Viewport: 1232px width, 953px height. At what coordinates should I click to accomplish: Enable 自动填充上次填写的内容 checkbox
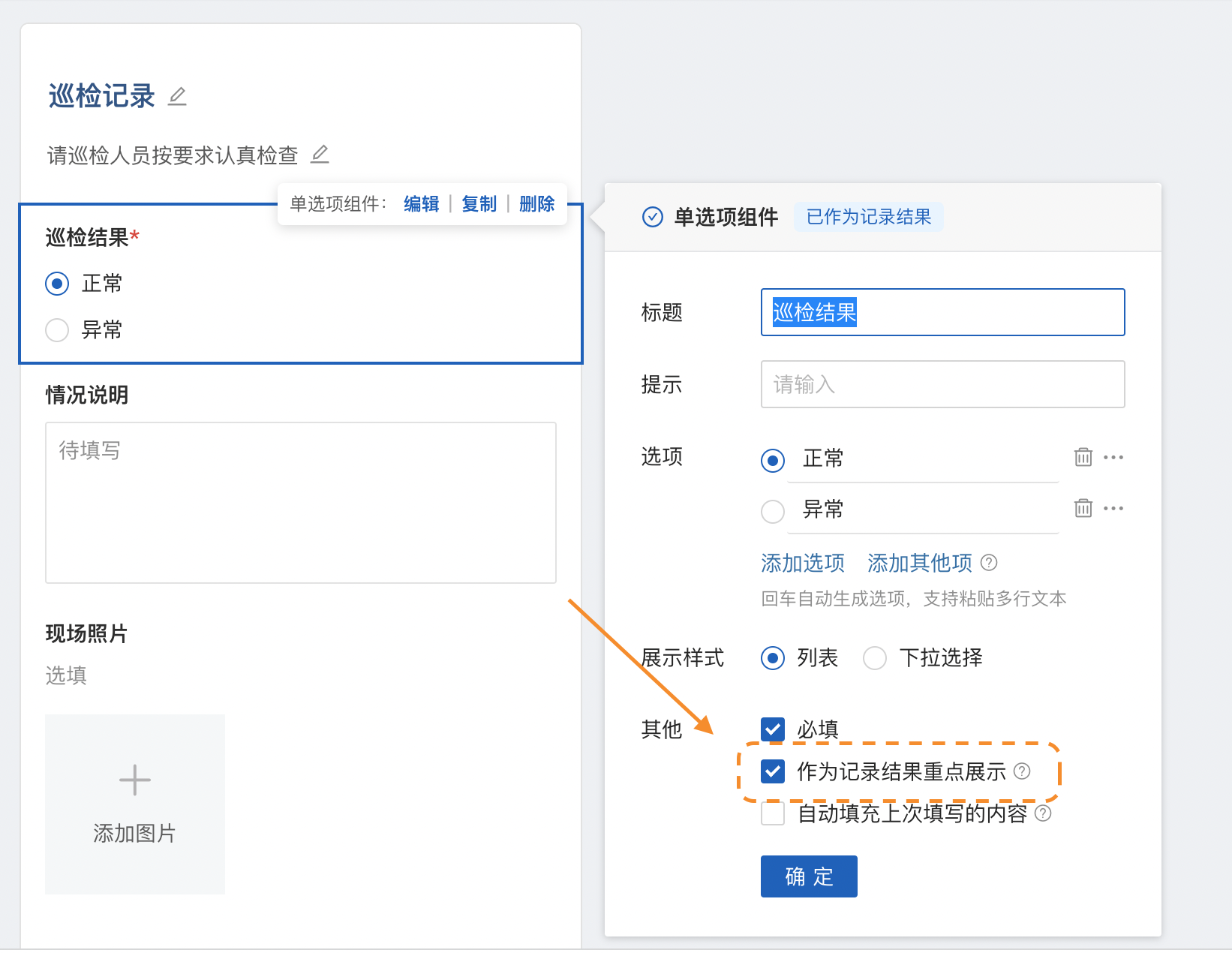(773, 813)
